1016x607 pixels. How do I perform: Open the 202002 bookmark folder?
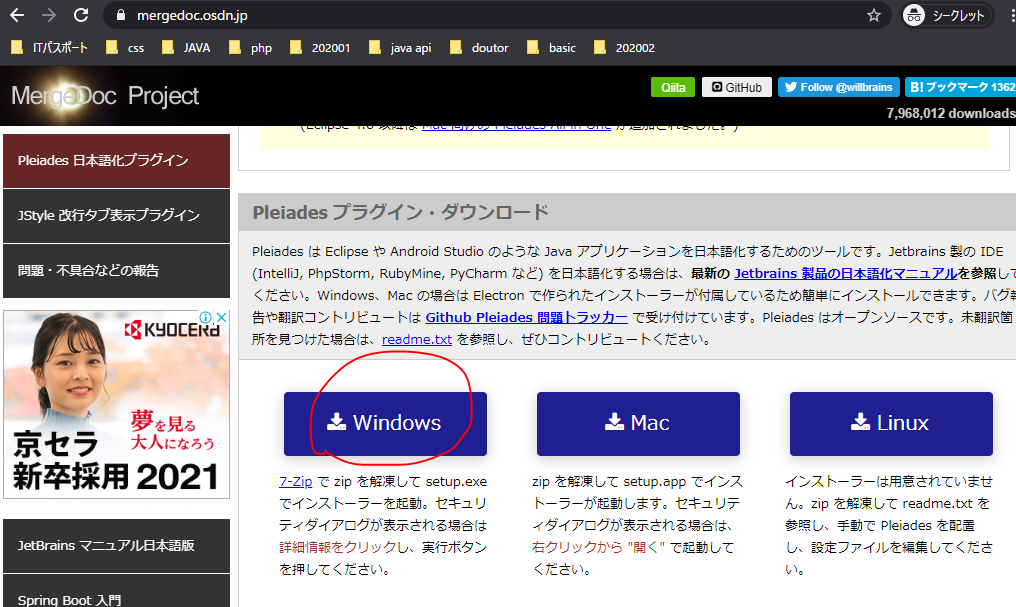625,47
